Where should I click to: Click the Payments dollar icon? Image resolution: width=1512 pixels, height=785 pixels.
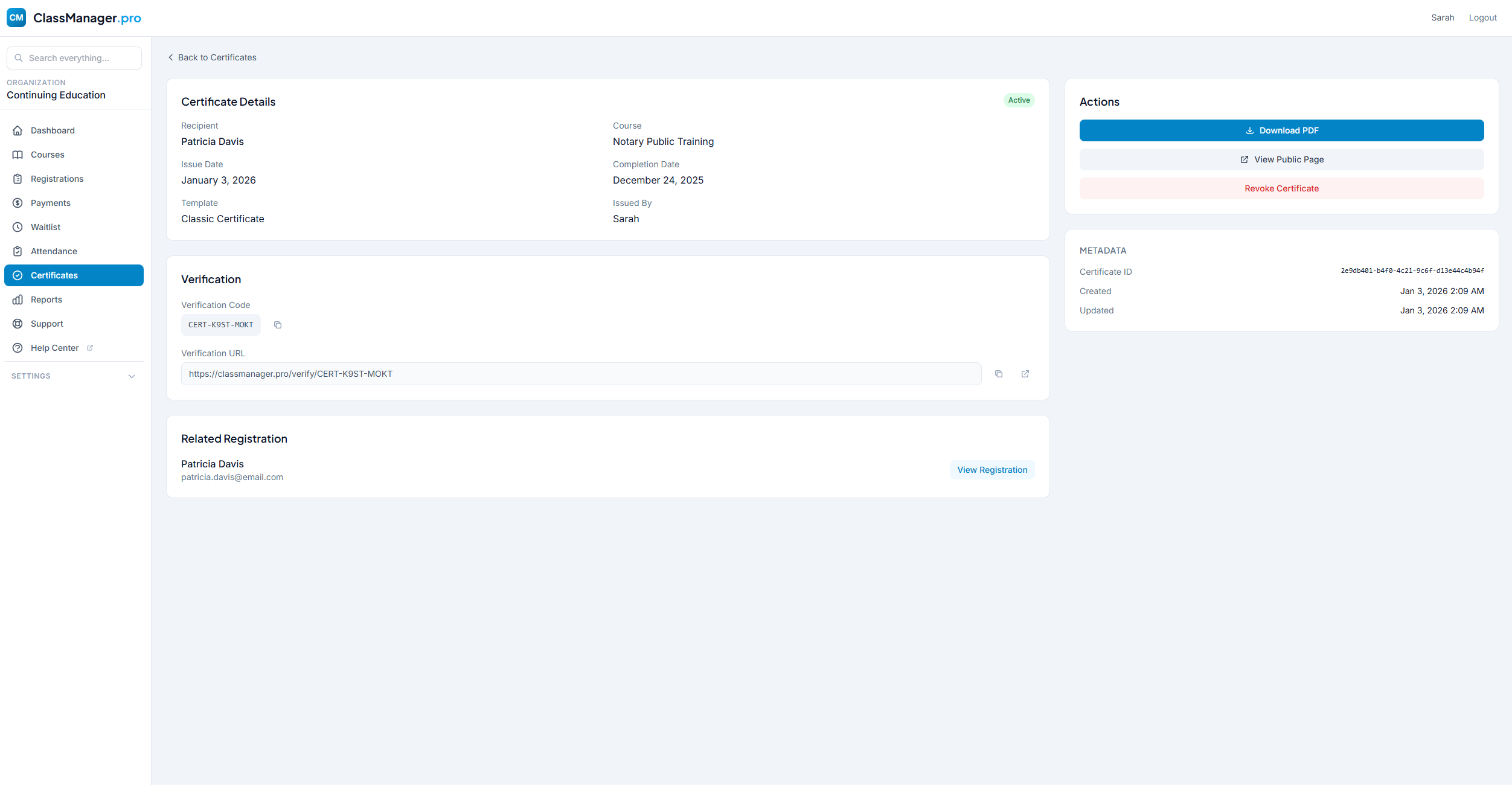pos(18,203)
